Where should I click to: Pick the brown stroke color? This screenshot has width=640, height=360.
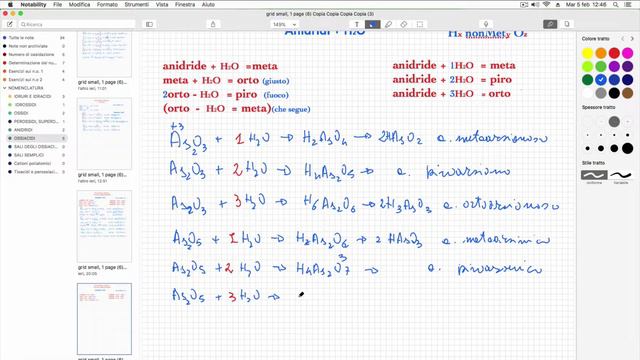tap(627, 93)
